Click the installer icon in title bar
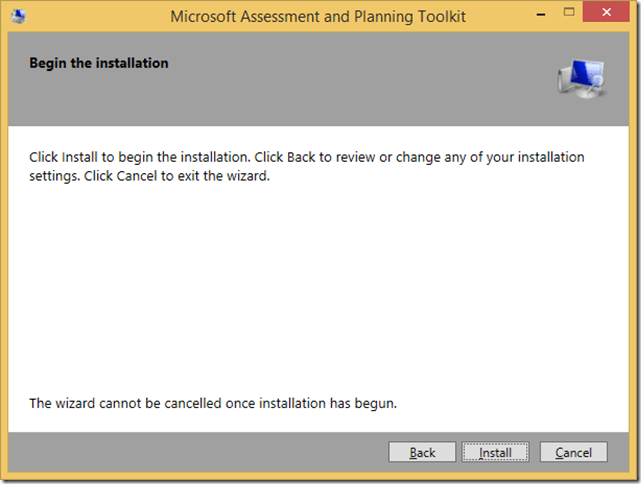The width and height of the screenshot is (641, 484). [x=22, y=16]
